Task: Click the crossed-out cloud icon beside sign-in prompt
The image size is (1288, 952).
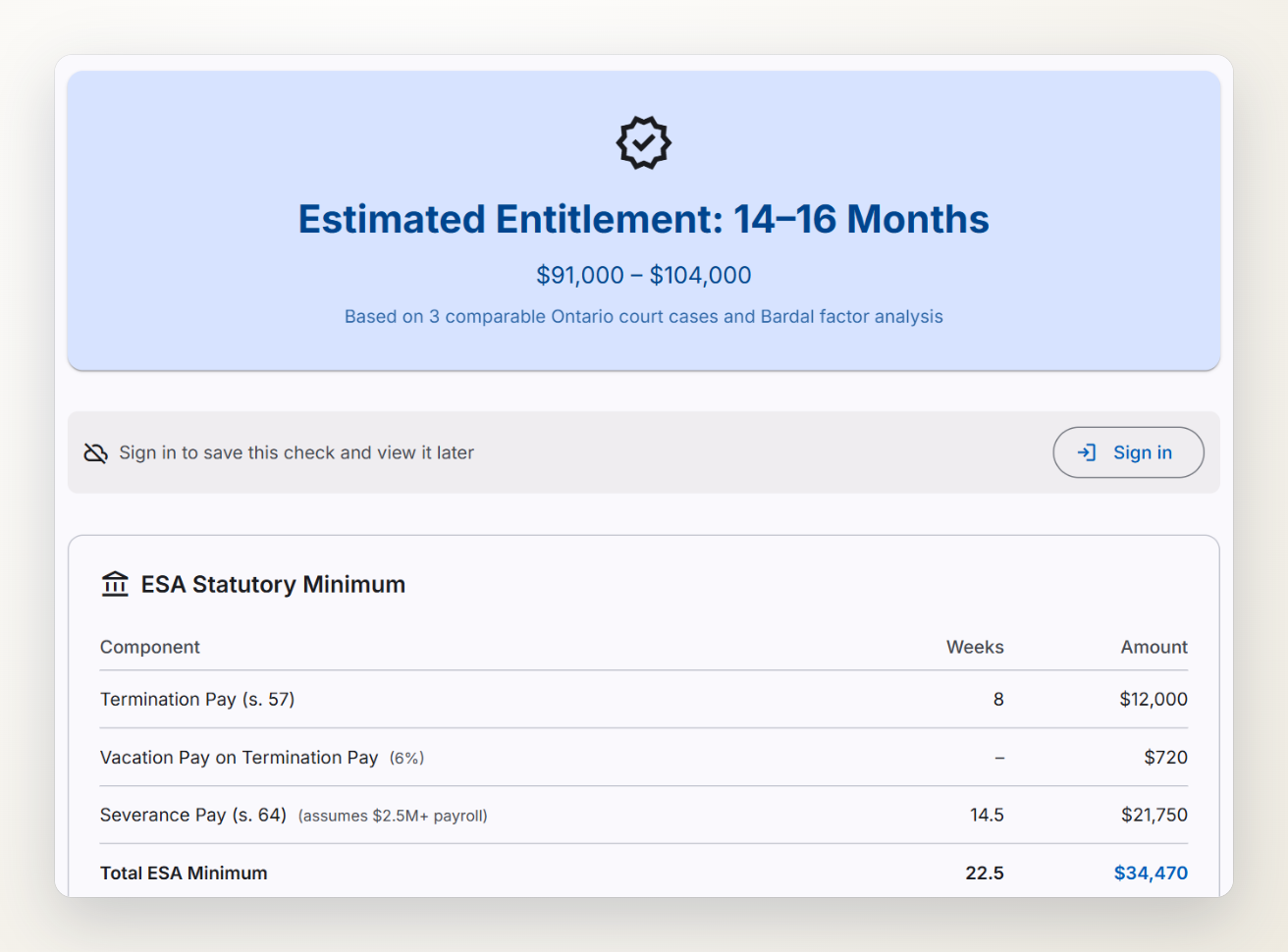Action: click(95, 452)
